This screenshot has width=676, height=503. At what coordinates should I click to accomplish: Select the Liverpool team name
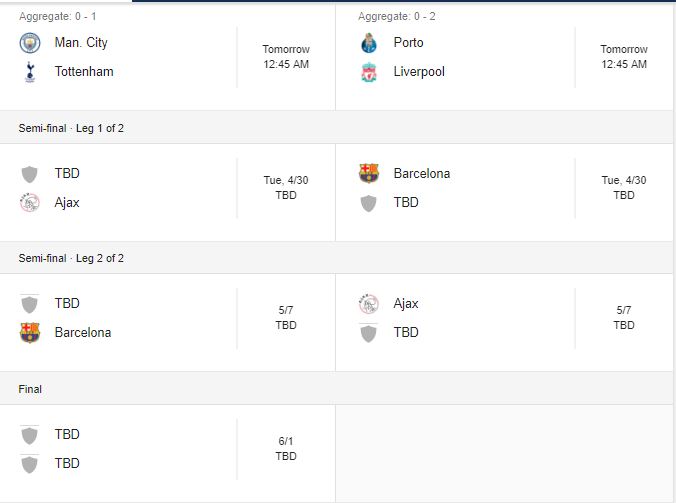tap(419, 72)
